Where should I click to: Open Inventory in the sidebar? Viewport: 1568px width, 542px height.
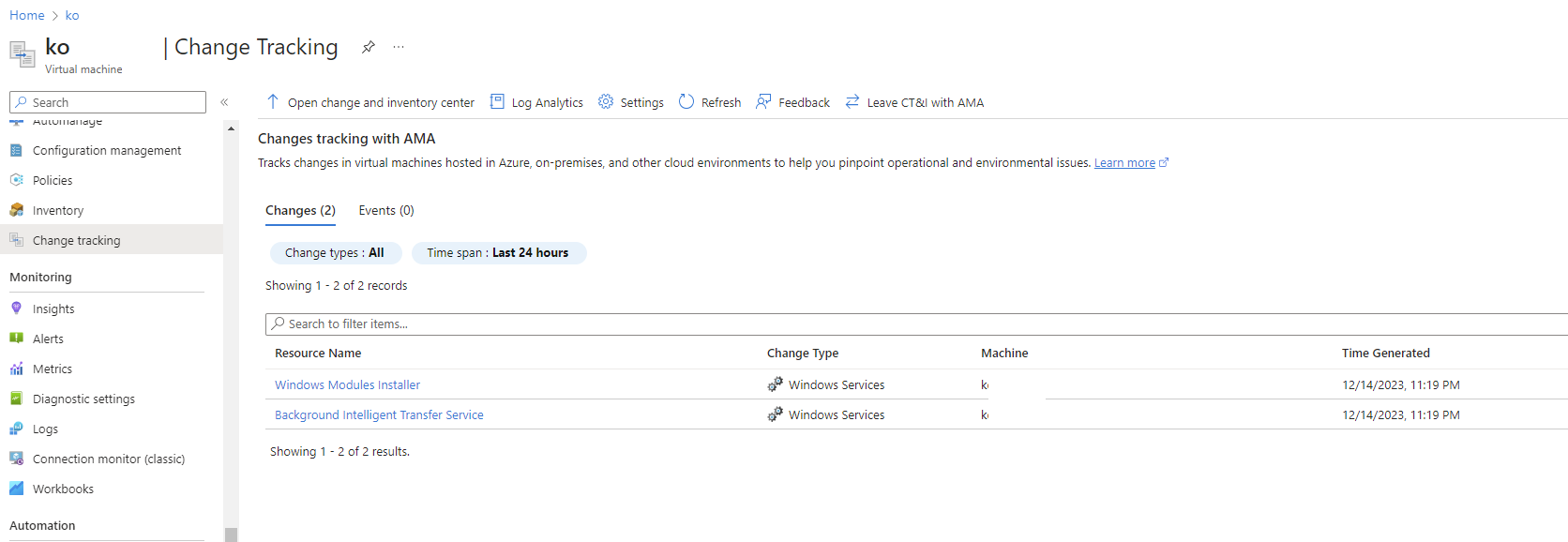click(x=58, y=210)
